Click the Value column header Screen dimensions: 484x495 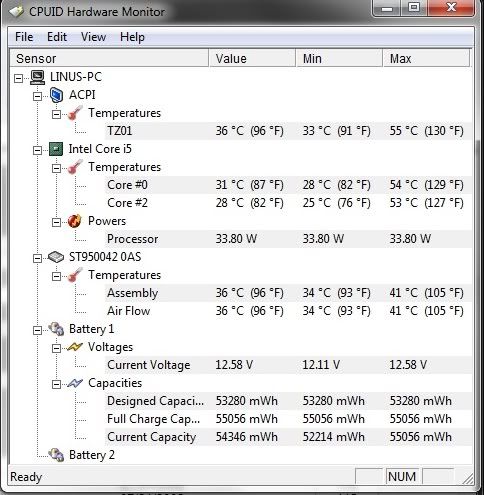pyautogui.click(x=252, y=58)
